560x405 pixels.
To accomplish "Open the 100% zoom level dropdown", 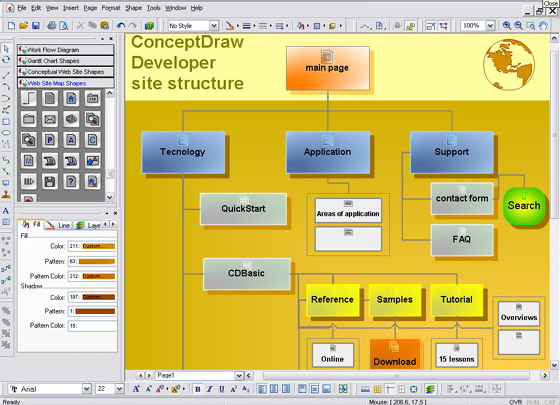I will (490, 26).
